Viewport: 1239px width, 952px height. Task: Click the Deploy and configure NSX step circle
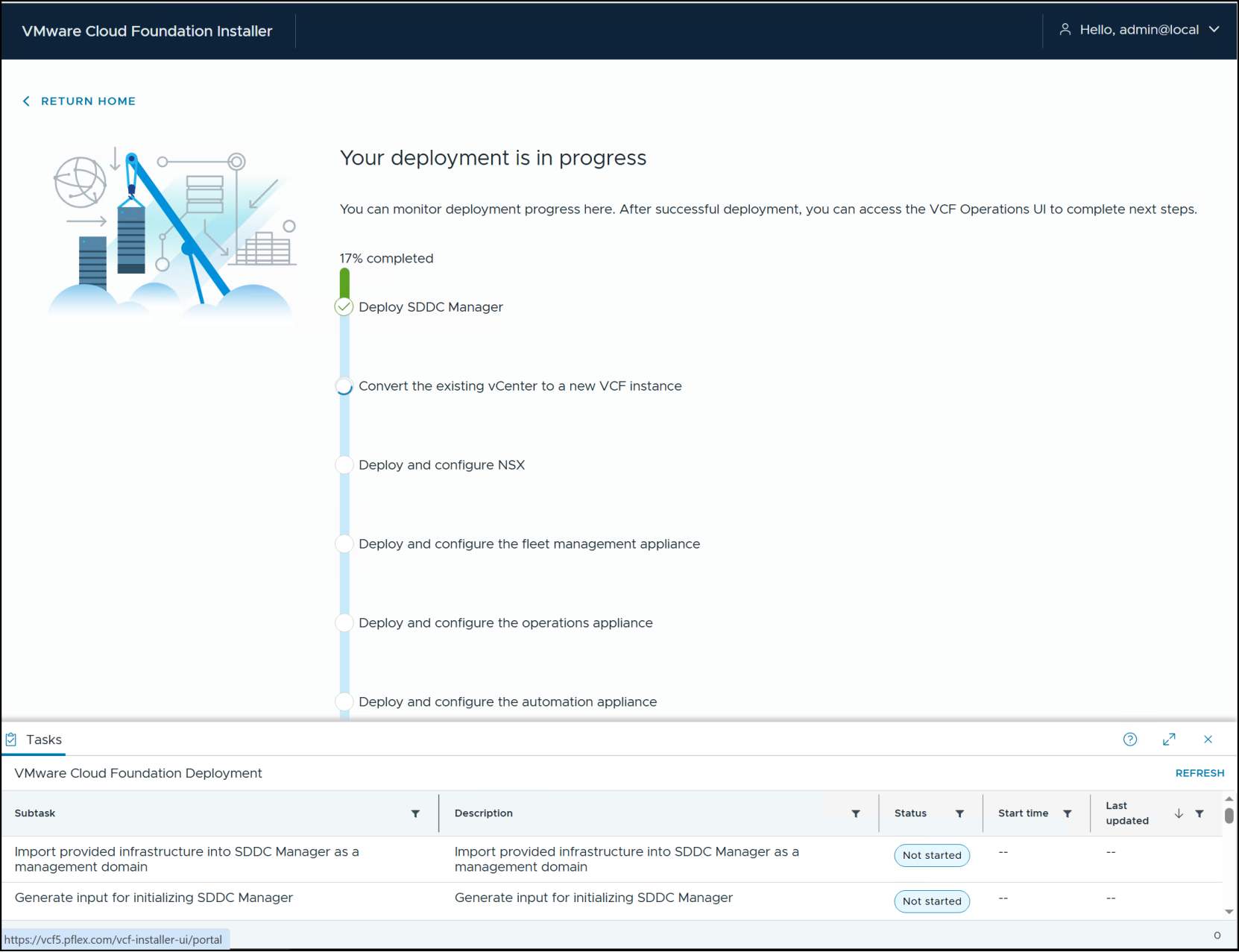pos(344,464)
